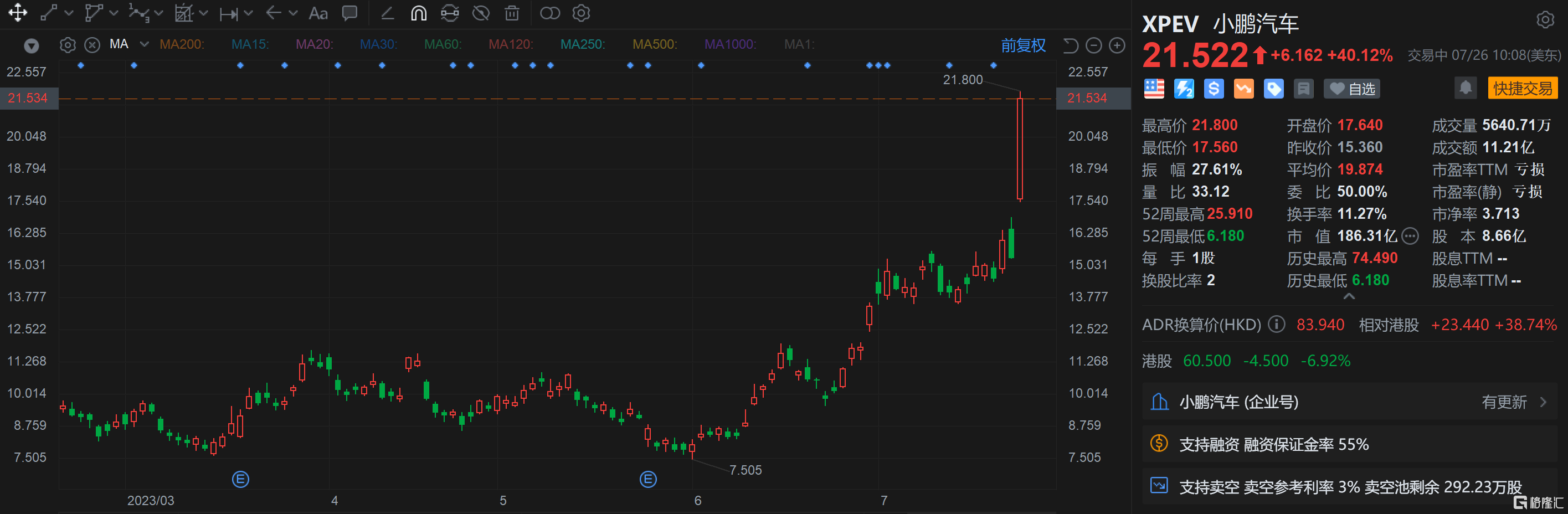1568x514 pixels.
Task: Click the US flag market icon
Action: (1154, 89)
